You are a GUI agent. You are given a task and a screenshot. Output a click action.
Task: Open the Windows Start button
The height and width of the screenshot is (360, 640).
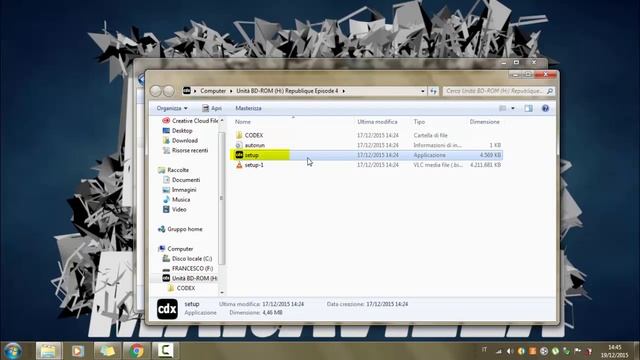[x=13, y=351]
